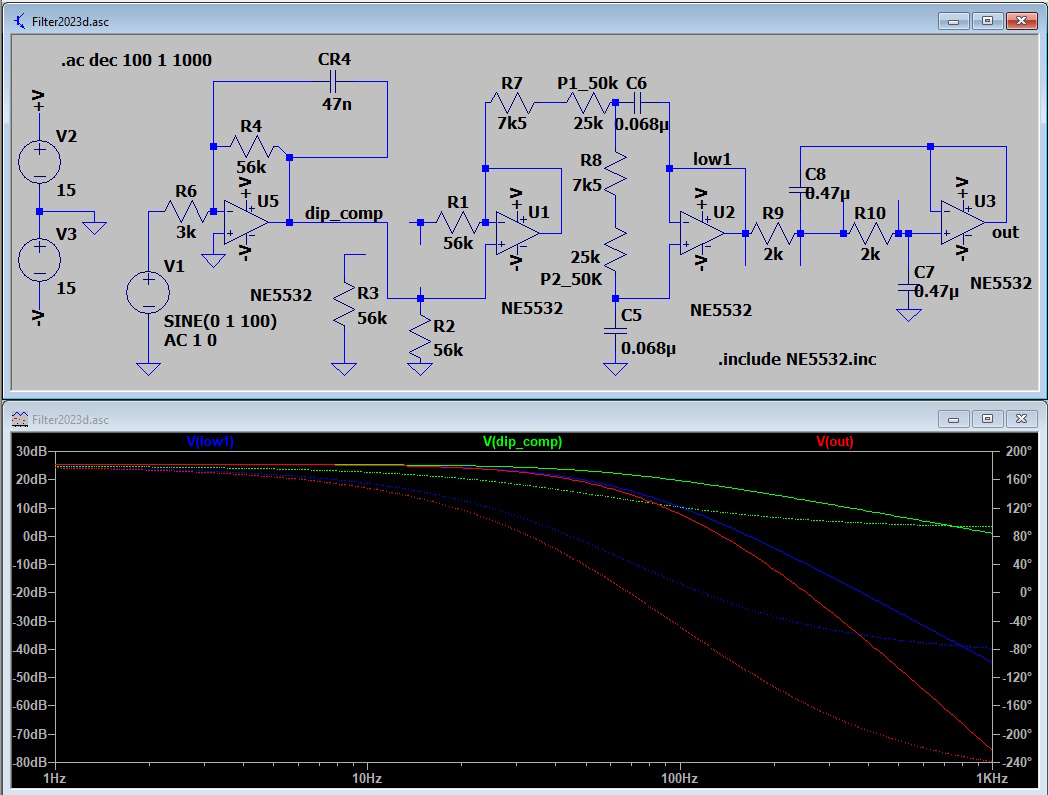Click the V2 voltage source symbol
The width and height of the screenshot is (1049, 795).
(x=39, y=161)
